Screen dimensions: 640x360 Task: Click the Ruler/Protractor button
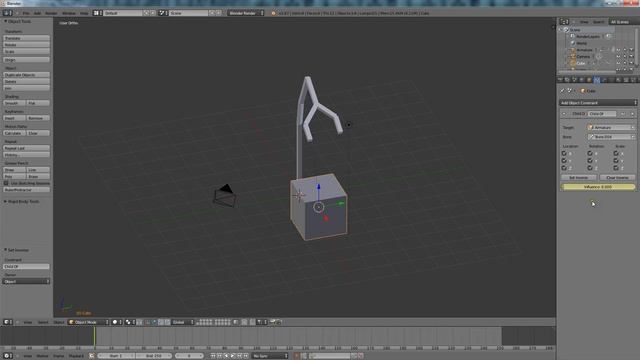pyautogui.click(x=27, y=190)
